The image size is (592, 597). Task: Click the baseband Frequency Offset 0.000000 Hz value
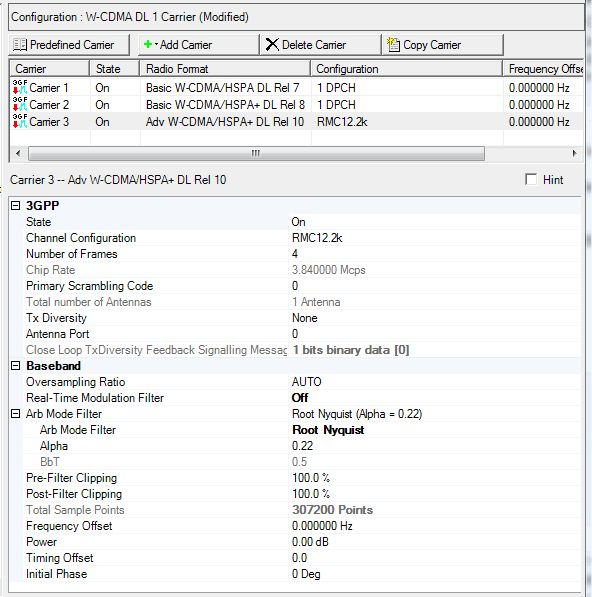[322, 526]
